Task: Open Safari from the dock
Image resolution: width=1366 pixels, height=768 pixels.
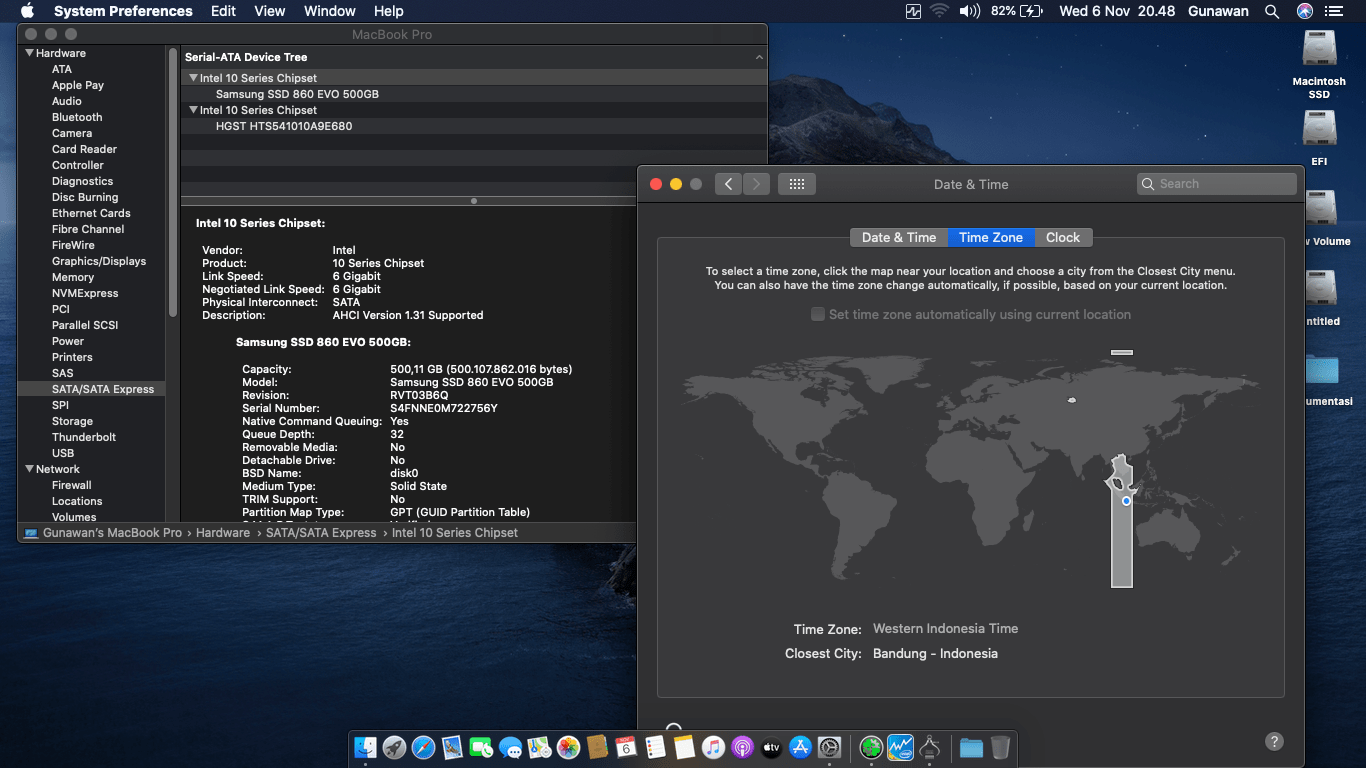Action: point(423,747)
